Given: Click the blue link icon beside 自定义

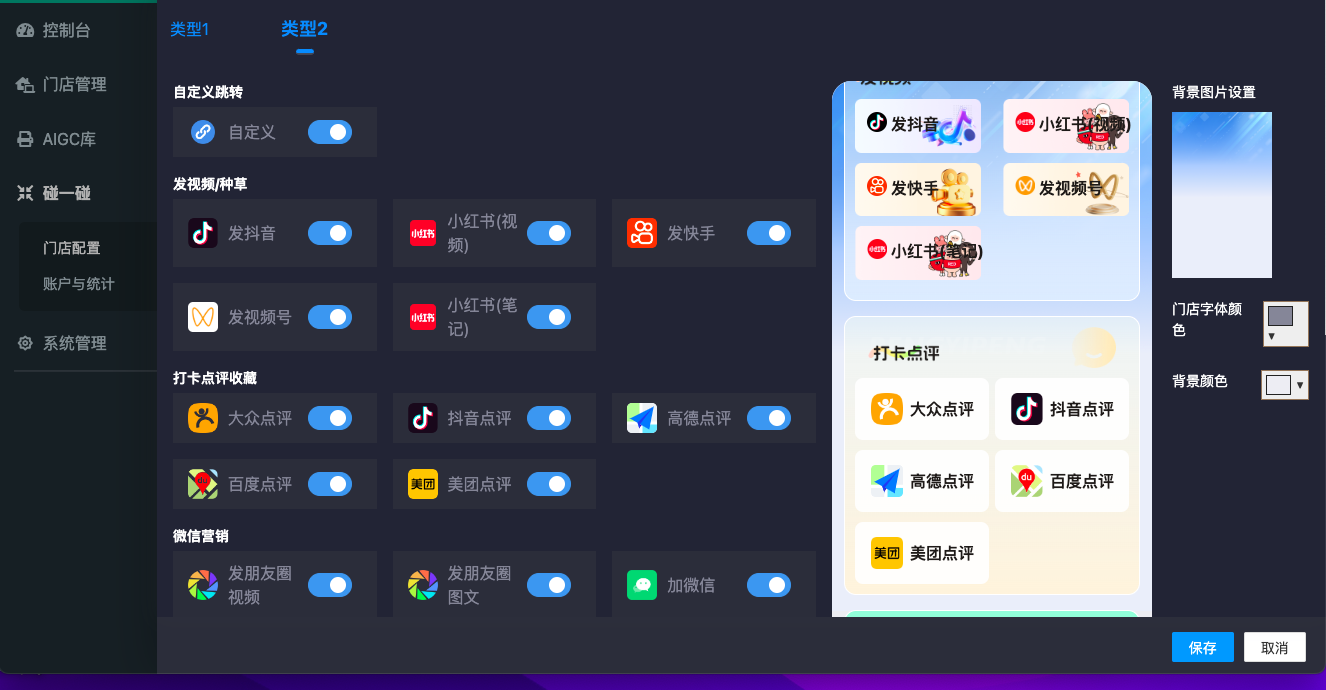Looking at the screenshot, I should (203, 132).
